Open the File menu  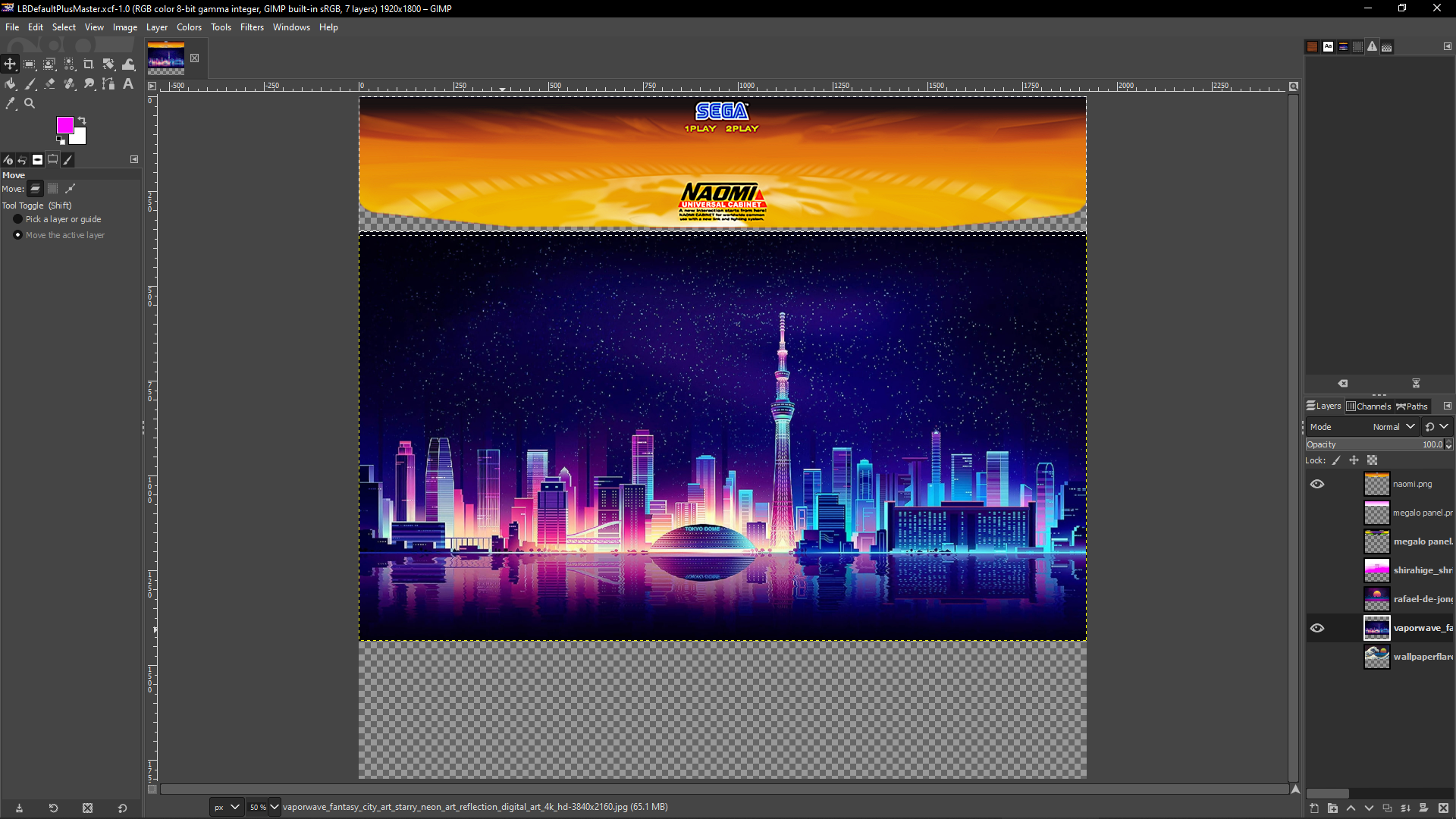coord(12,27)
